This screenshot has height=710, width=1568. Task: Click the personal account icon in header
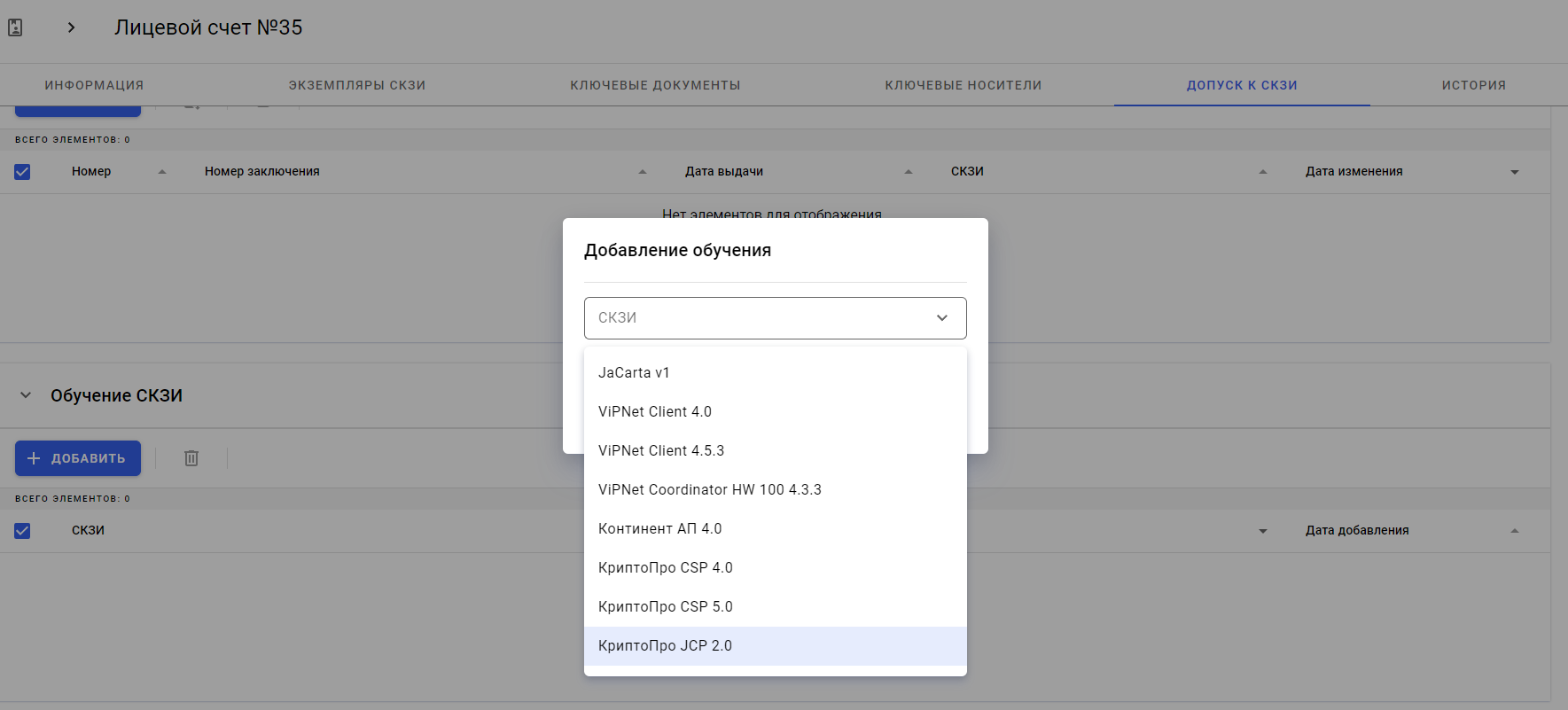15,27
